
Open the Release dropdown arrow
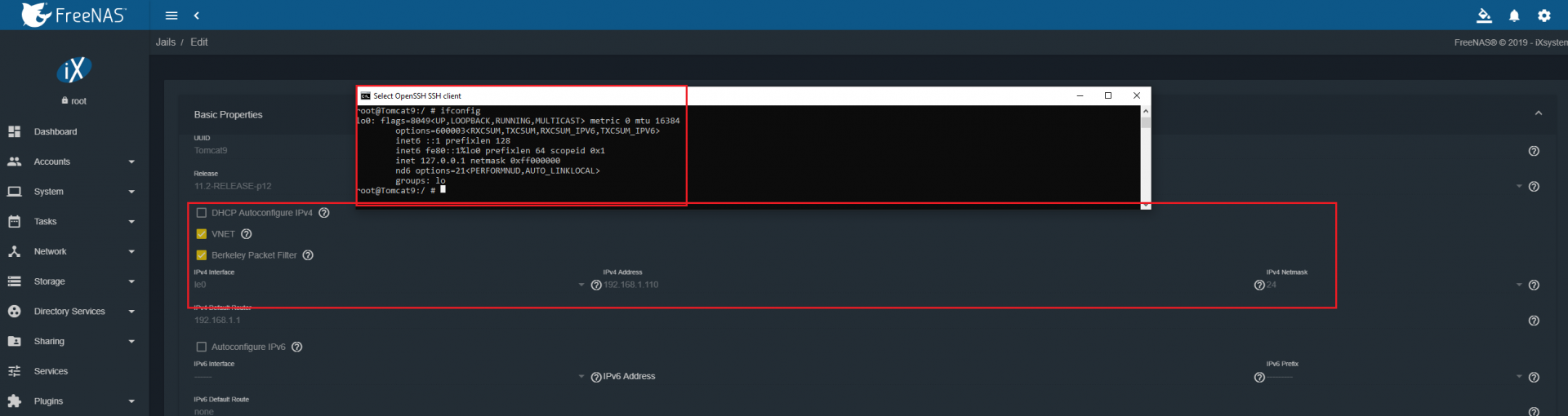(x=1519, y=187)
